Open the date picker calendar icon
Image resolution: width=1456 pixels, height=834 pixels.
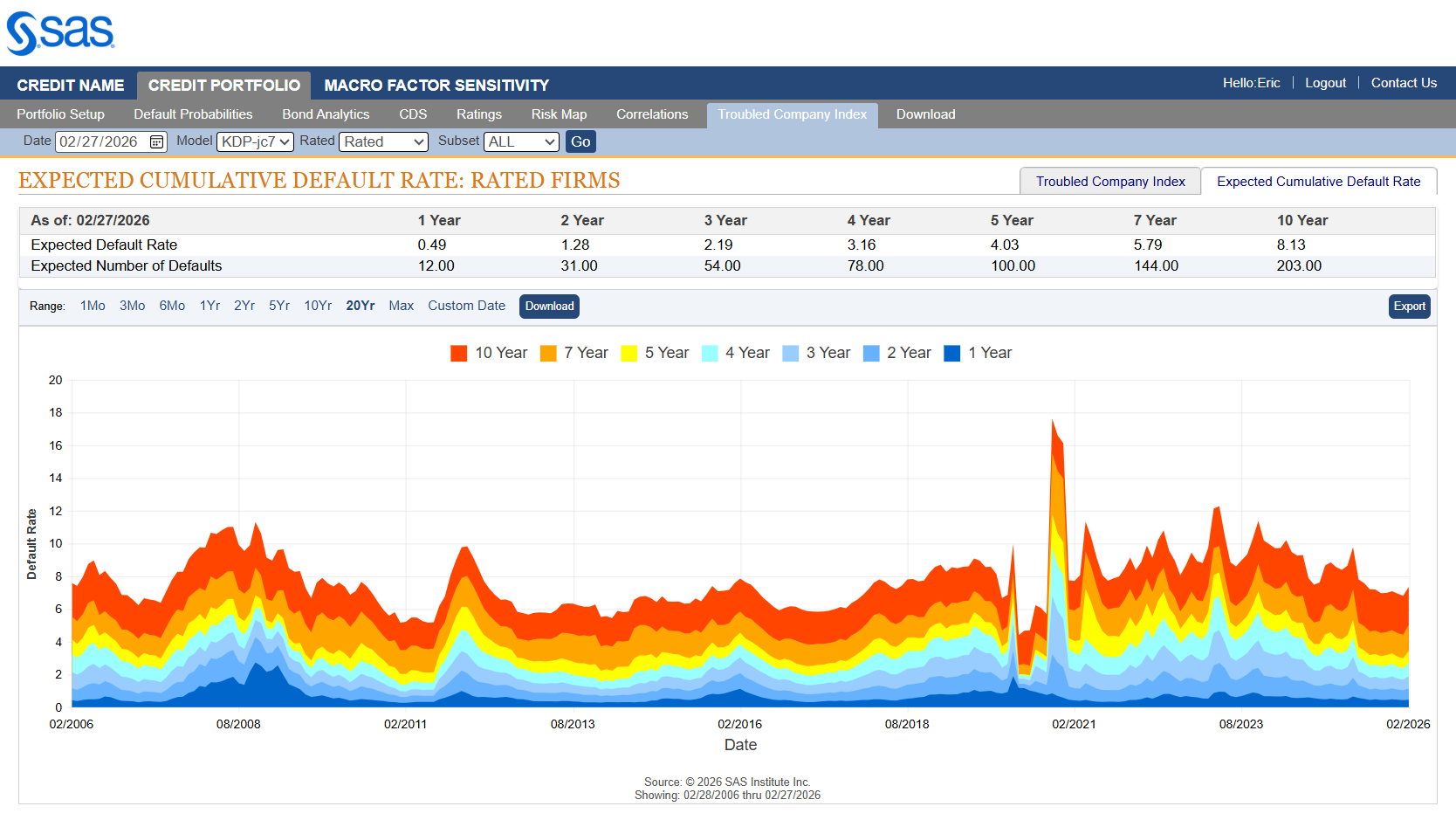tap(157, 141)
